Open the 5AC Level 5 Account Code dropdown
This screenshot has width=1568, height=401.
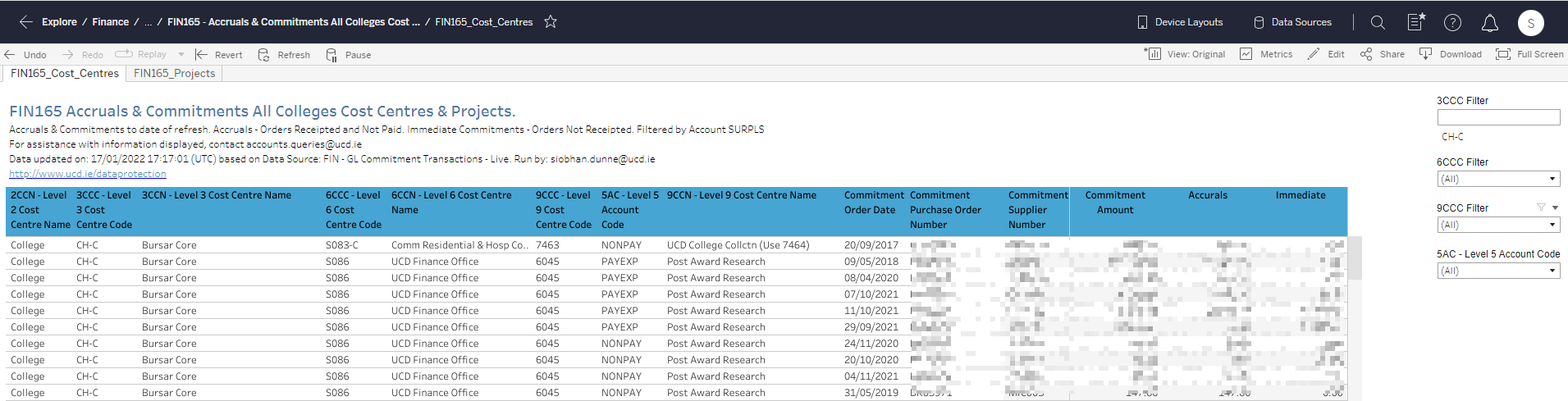point(1498,271)
